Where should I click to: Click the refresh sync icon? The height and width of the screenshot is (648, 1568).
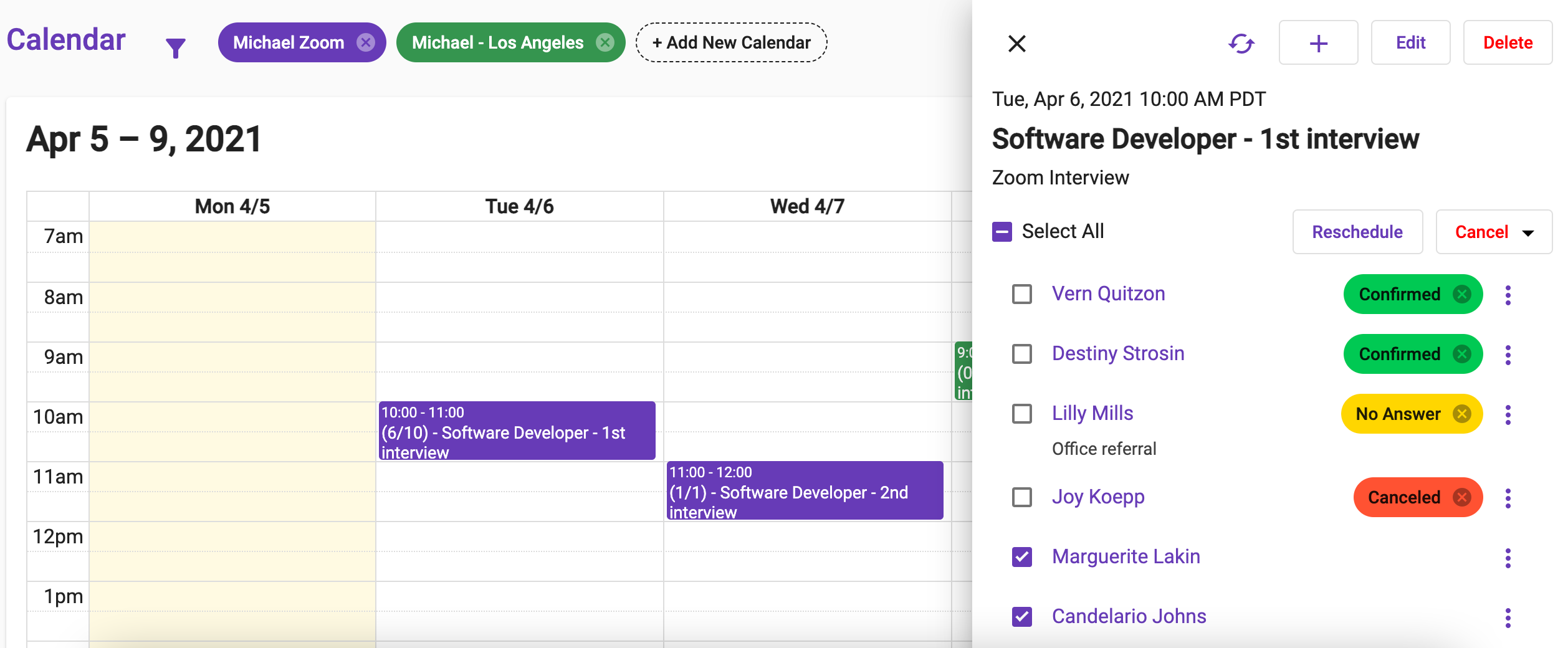pos(1241,44)
